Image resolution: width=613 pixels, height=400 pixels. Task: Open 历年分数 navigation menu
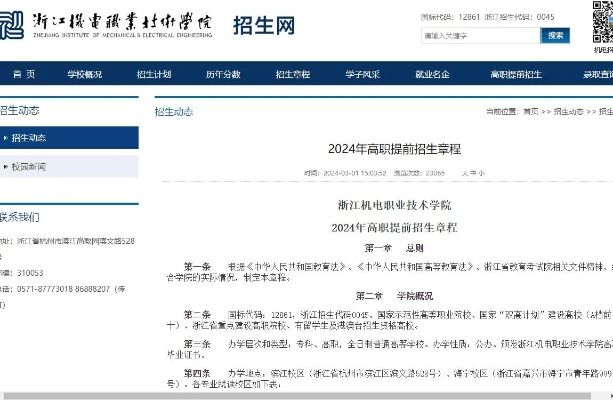[x=223, y=75]
